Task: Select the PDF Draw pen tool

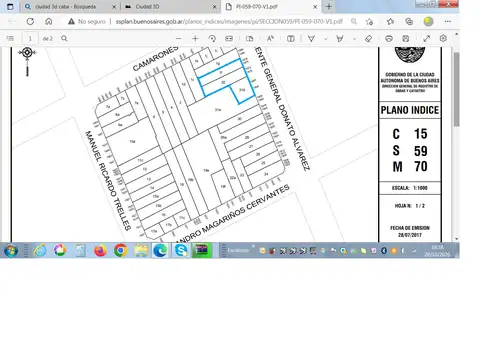Action: pos(311,39)
